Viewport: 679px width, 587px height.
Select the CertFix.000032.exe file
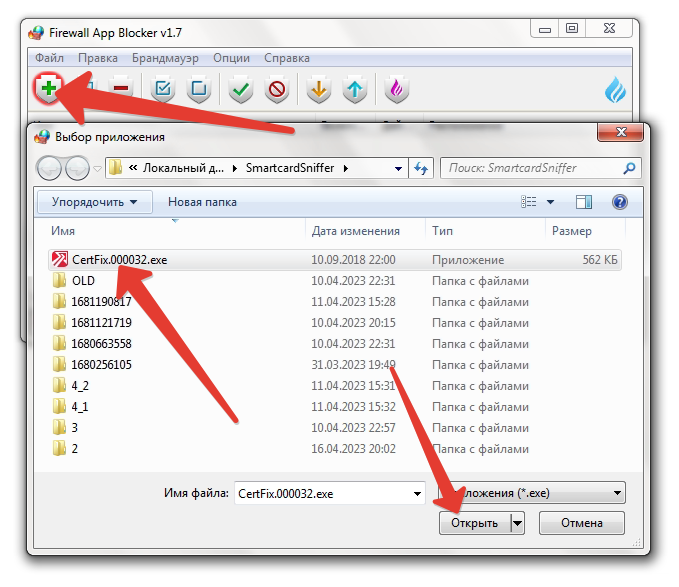(335, 260)
